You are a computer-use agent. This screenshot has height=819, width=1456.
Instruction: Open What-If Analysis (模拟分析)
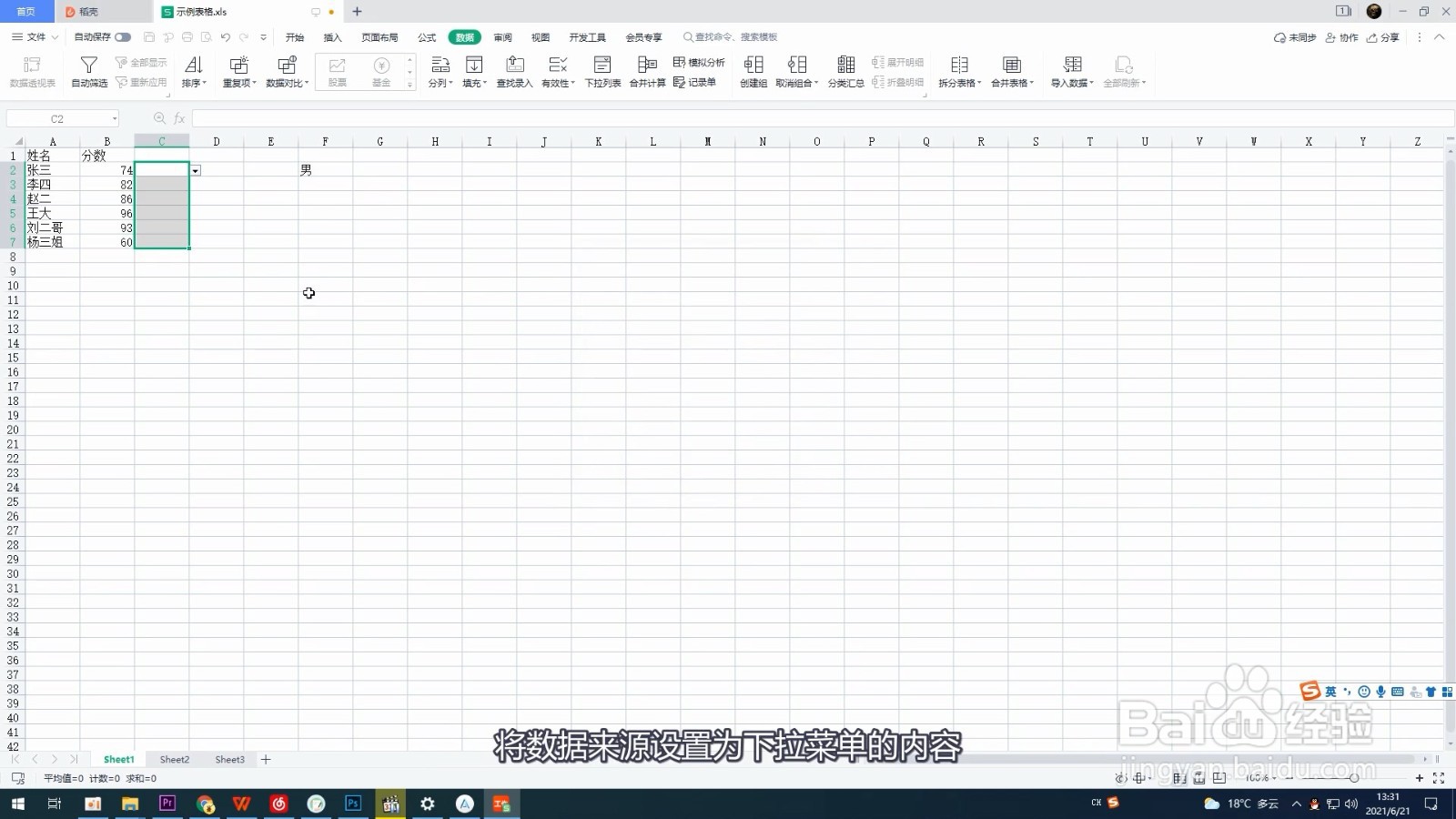click(699, 62)
